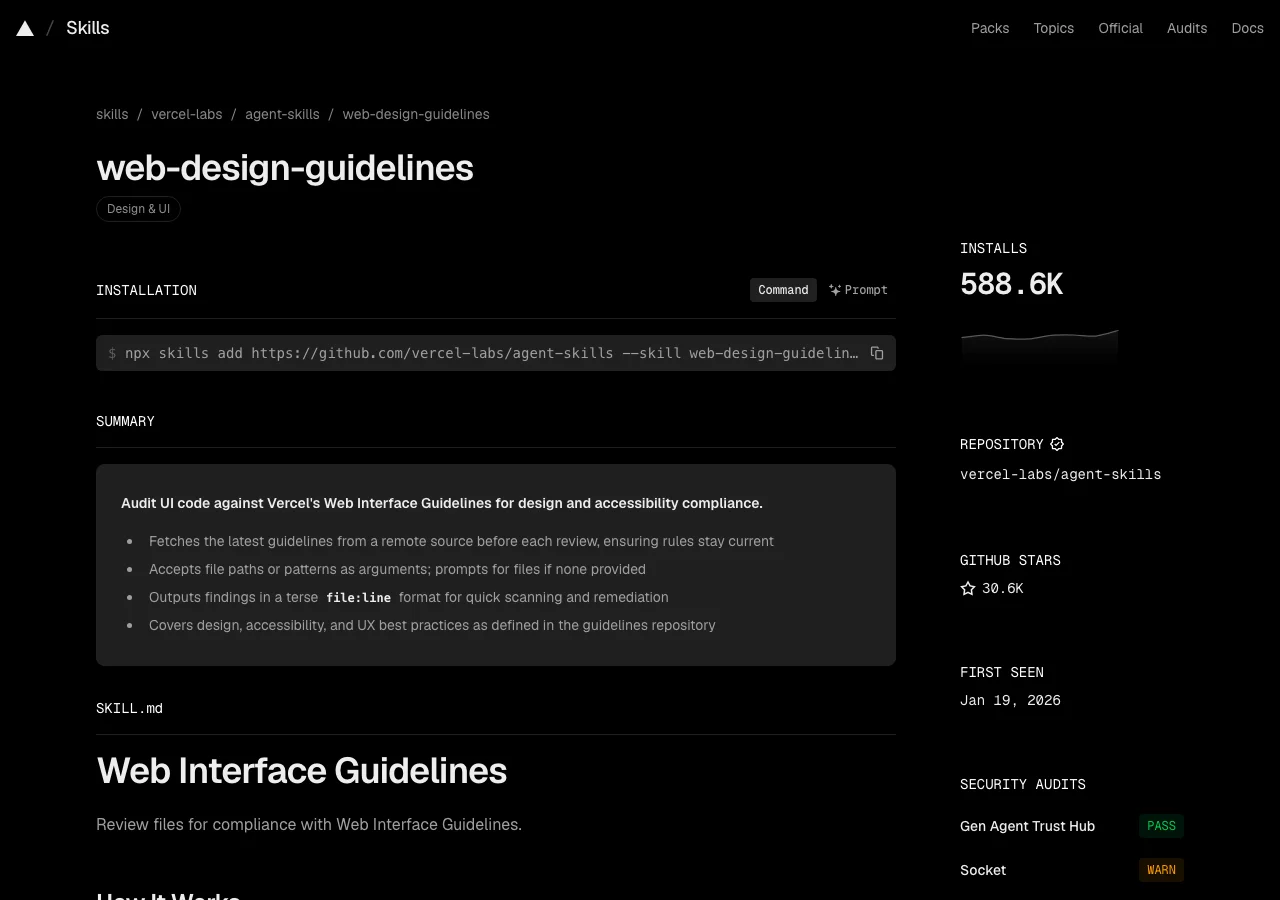The image size is (1280, 900).
Task: Open the Docs link
Action: pyautogui.click(x=1247, y=28)
